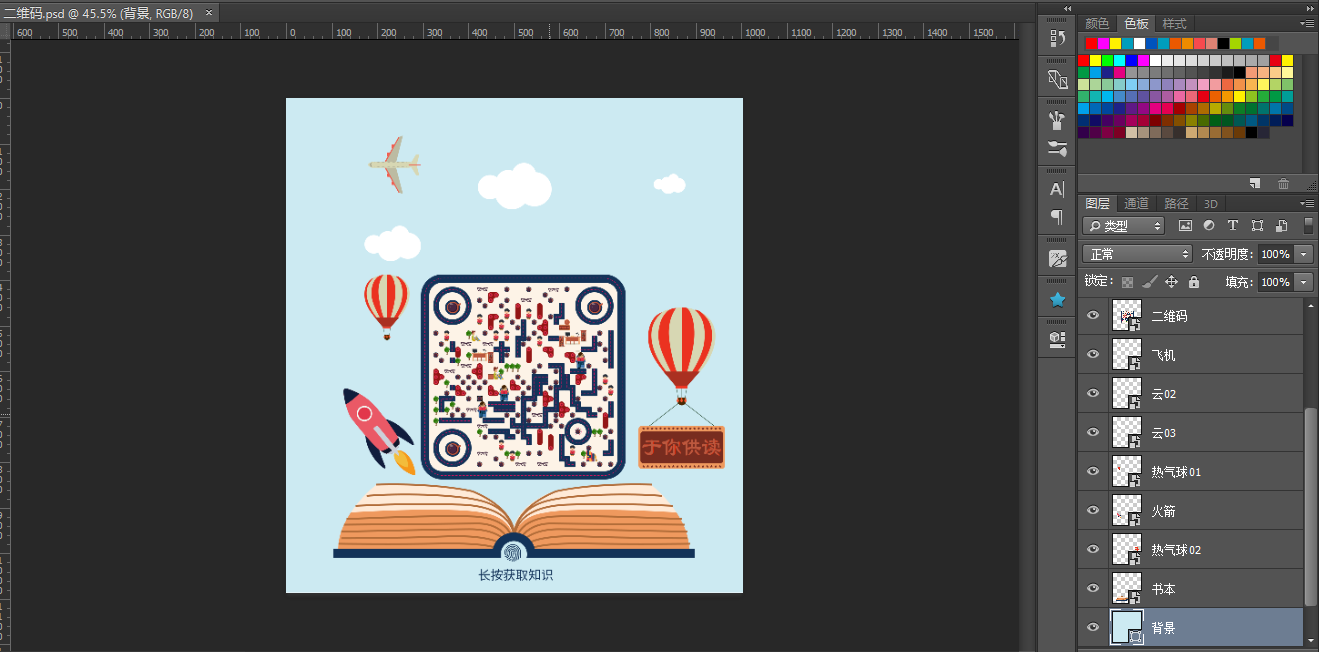Image resolution: width=1319 pixels, height=652 pixels.
Task: Select the 色板 tab
Action: [1136, 23]
